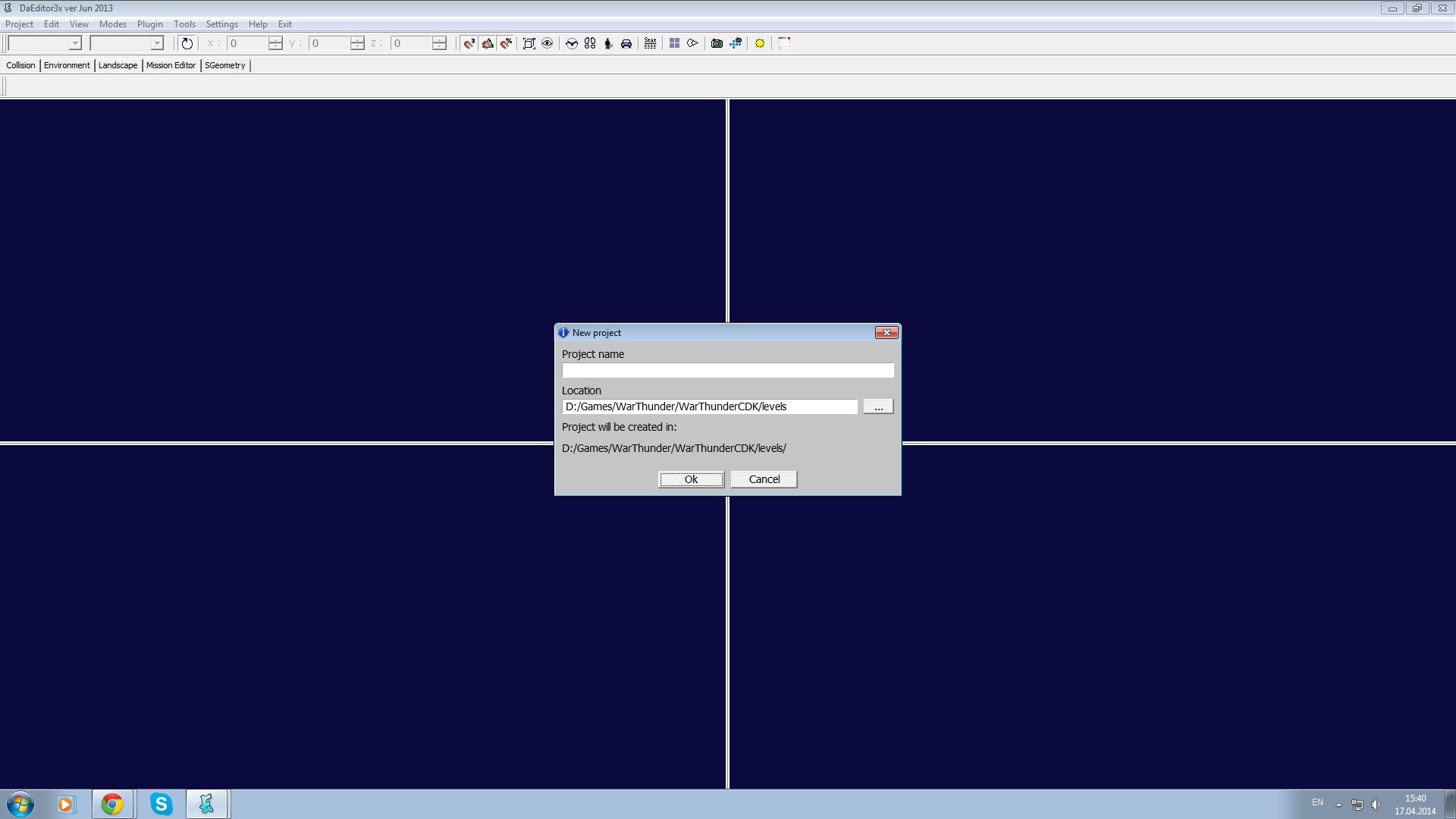Click the Exit menu item
The width and height of the screenshot is (1456, 819).
[x=285, y=24]
